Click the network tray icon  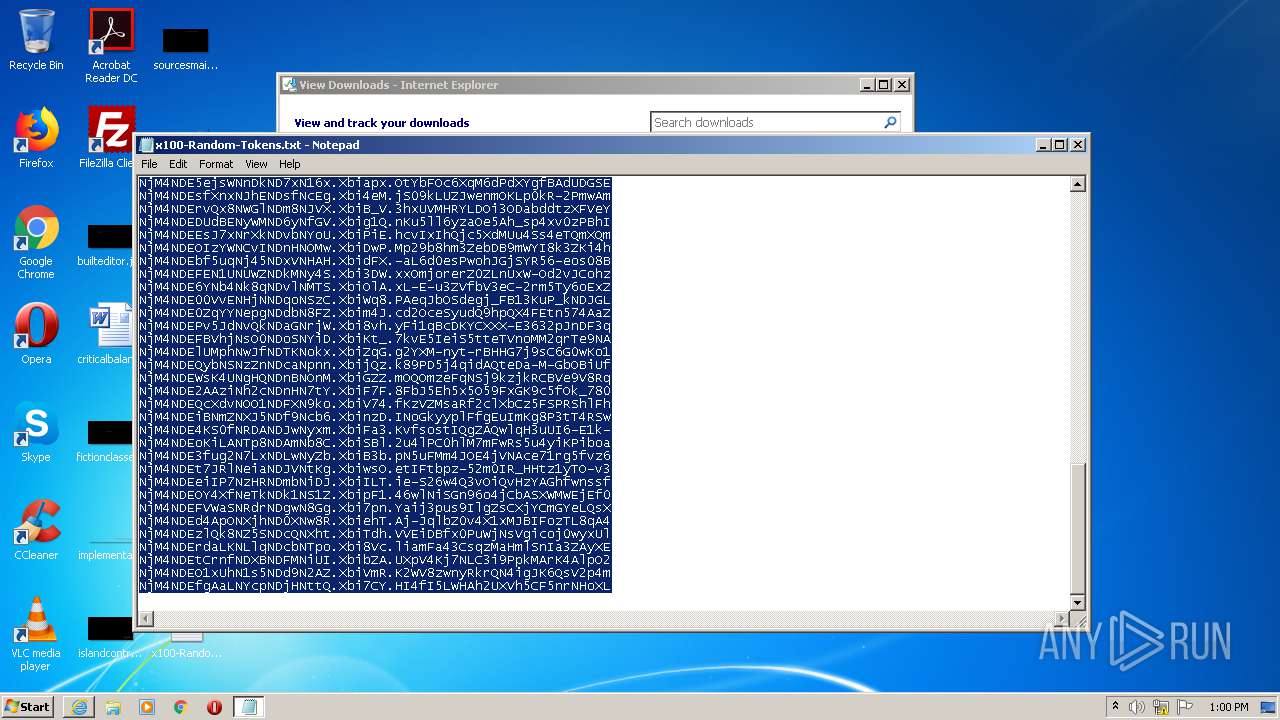pyautogui.click(x=1161, y=707)
